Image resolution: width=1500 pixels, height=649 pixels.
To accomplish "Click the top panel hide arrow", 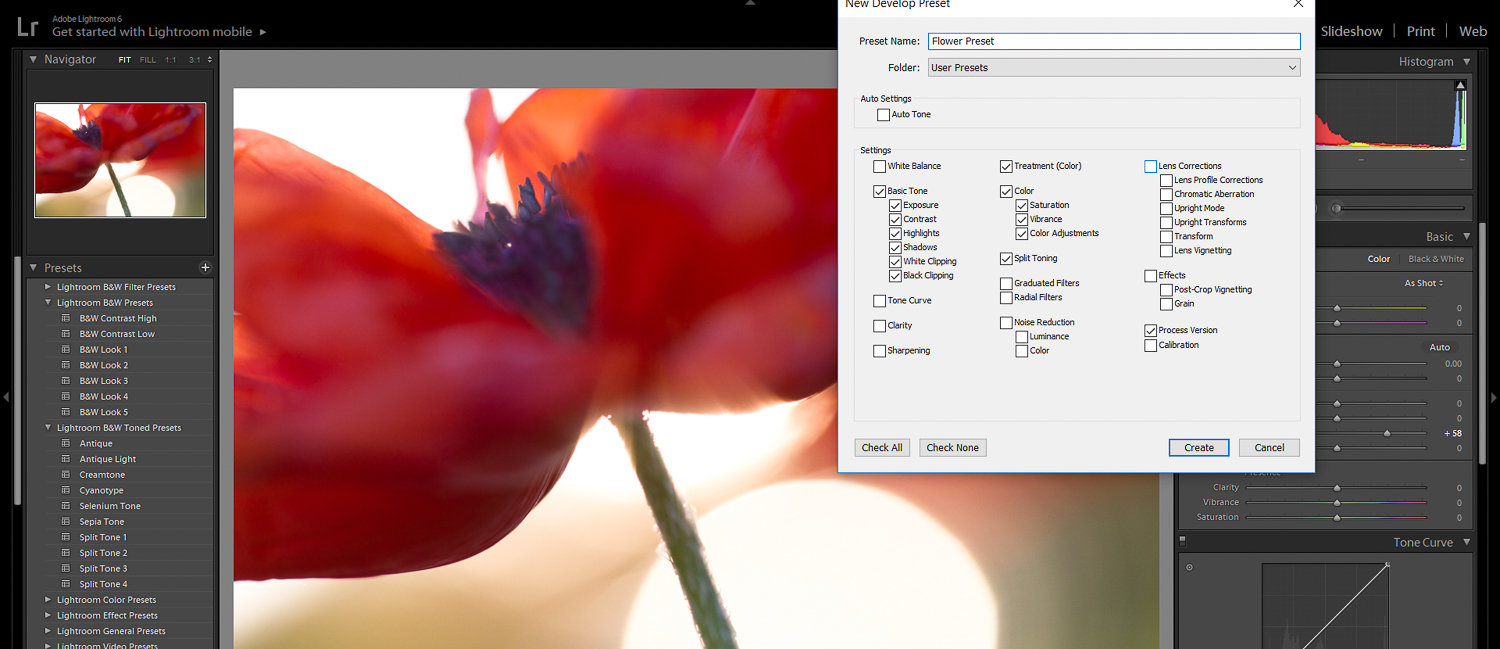I will (750, 3).
